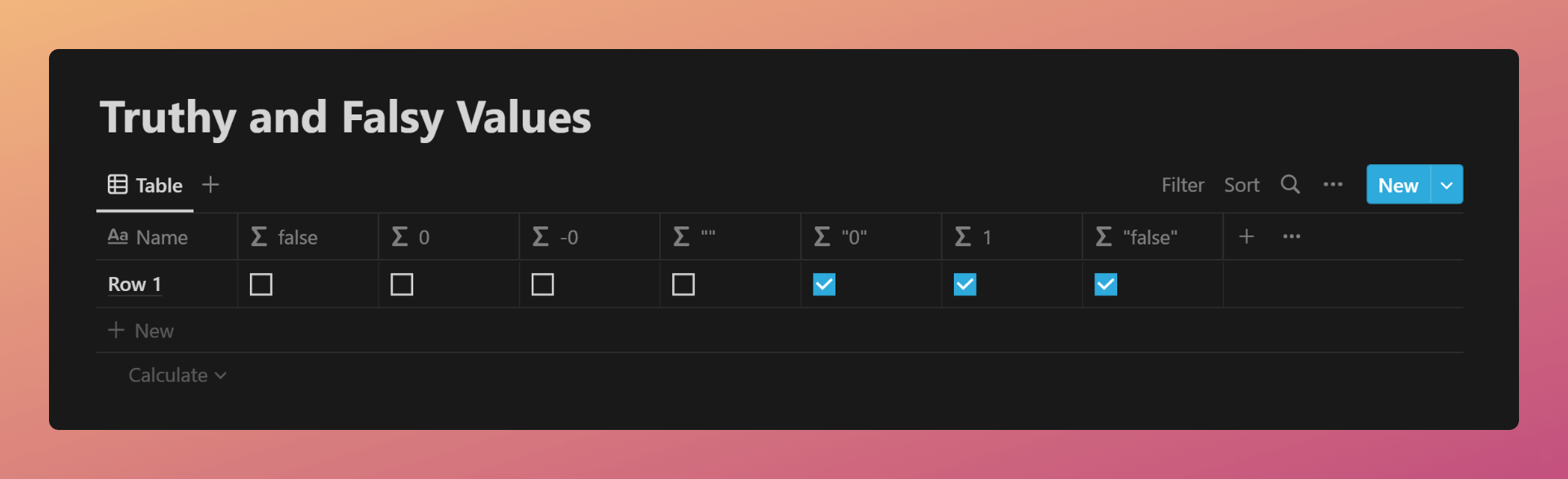Screen dimensions: 1568x479
Task: Click the Table view grid icon
Action: tap(118, 185)
